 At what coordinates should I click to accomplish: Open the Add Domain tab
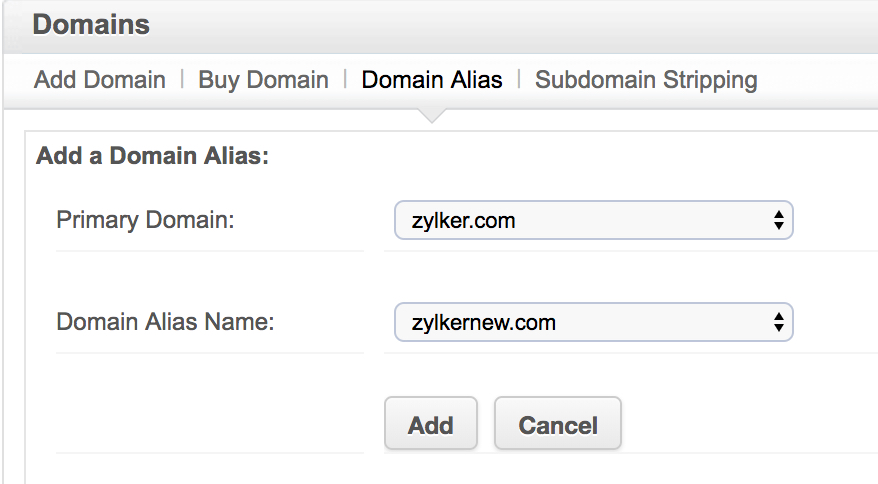(100, 80)
